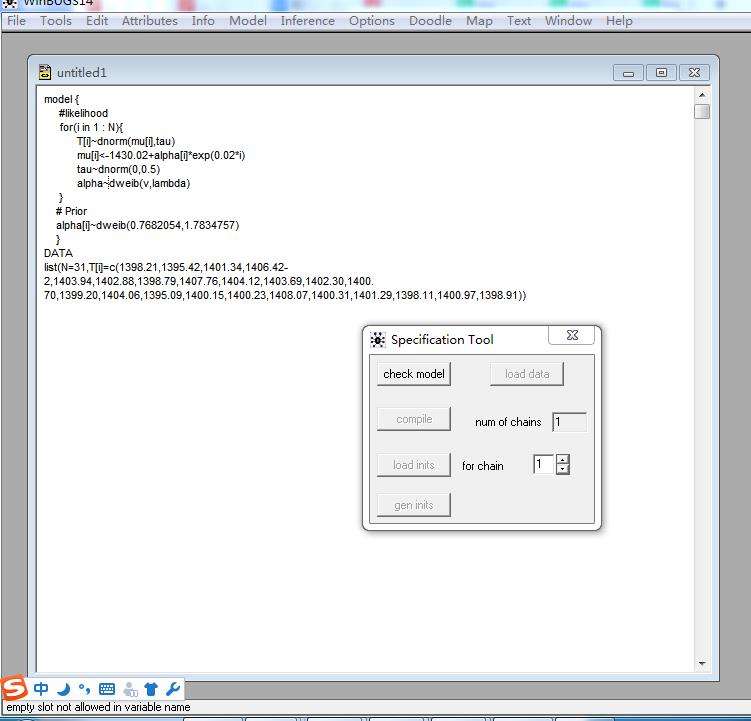Screen dimensions: 751x721
Task: Increase the for chain stepper value
Action: coord(563,459)
